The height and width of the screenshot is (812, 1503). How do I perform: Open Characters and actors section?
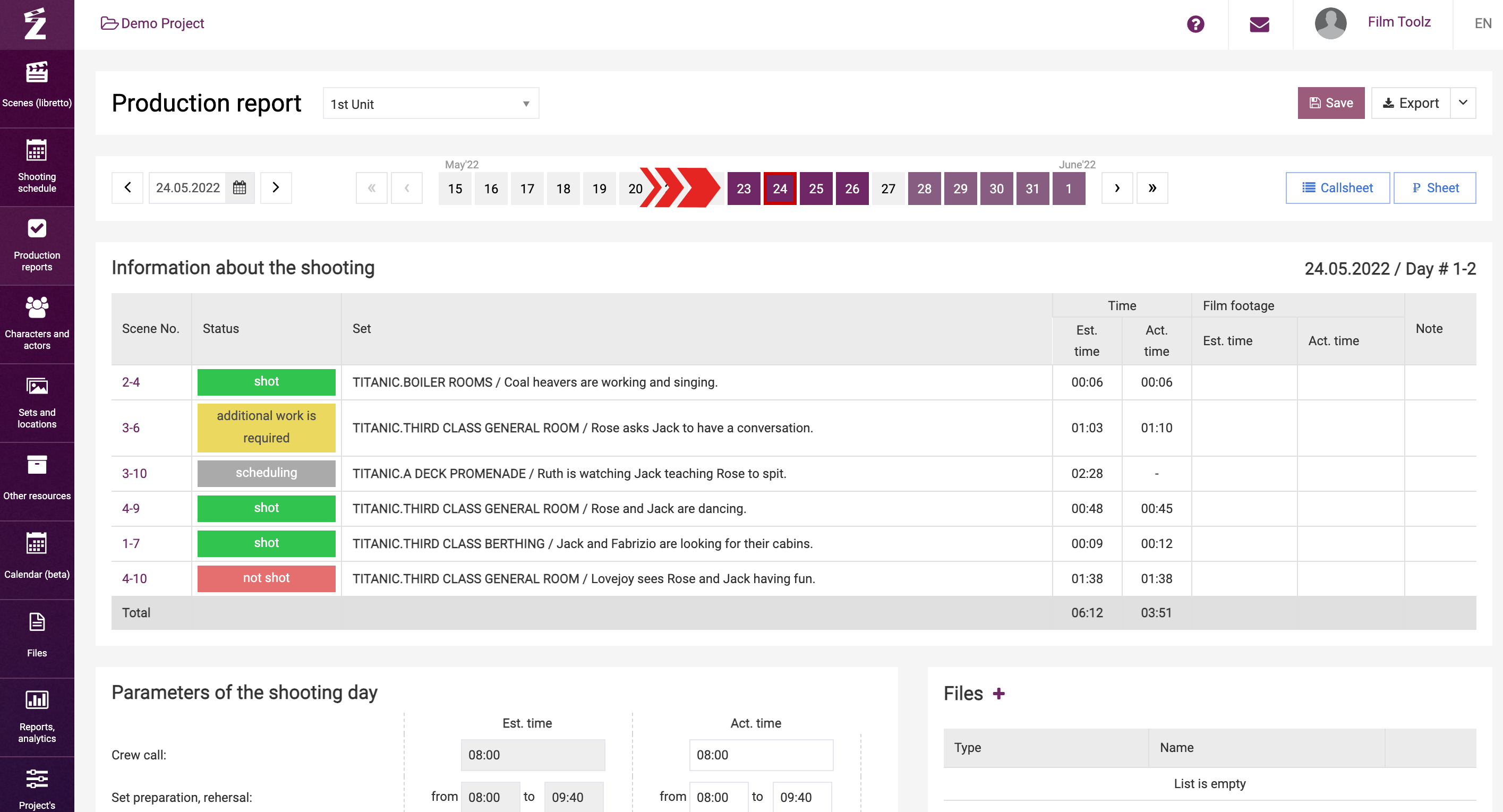(x=37, y=324)
